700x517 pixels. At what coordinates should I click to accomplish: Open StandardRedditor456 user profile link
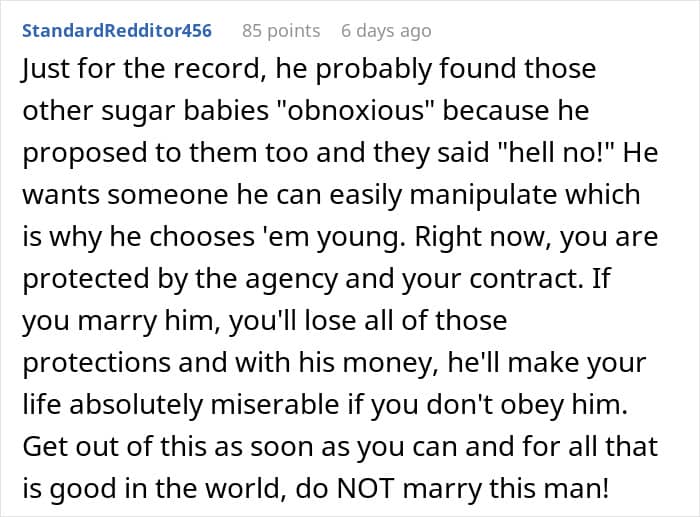(x=116, y=30)
